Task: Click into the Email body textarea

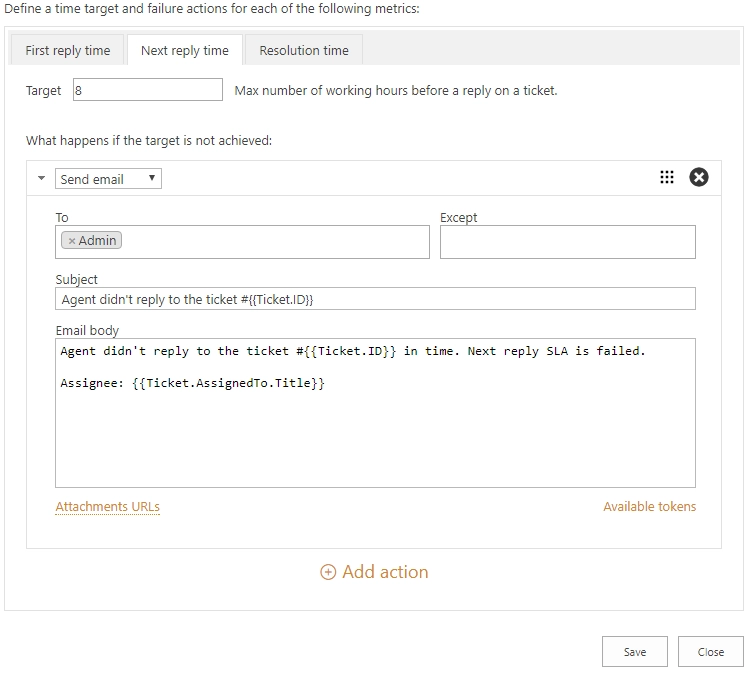Action: (375, 413)
